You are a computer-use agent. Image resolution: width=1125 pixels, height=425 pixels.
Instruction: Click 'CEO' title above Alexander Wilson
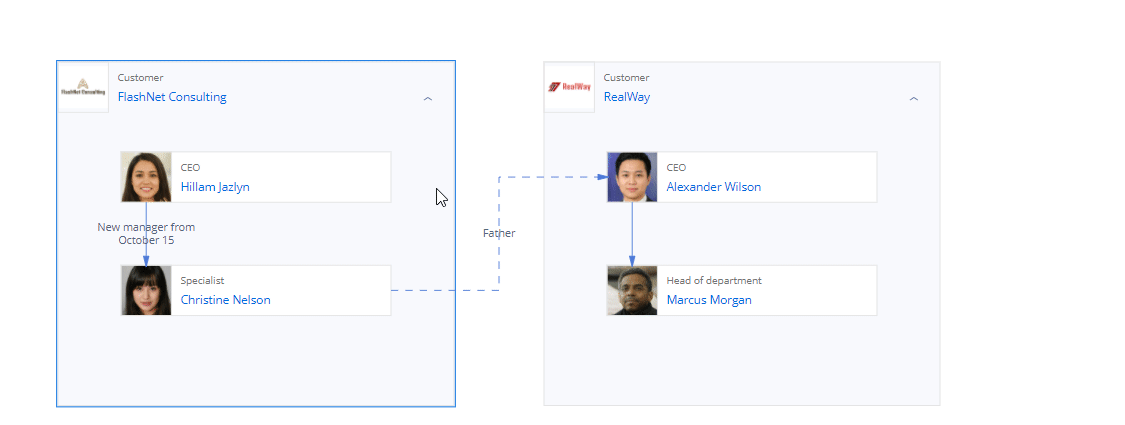click(676, 167)
